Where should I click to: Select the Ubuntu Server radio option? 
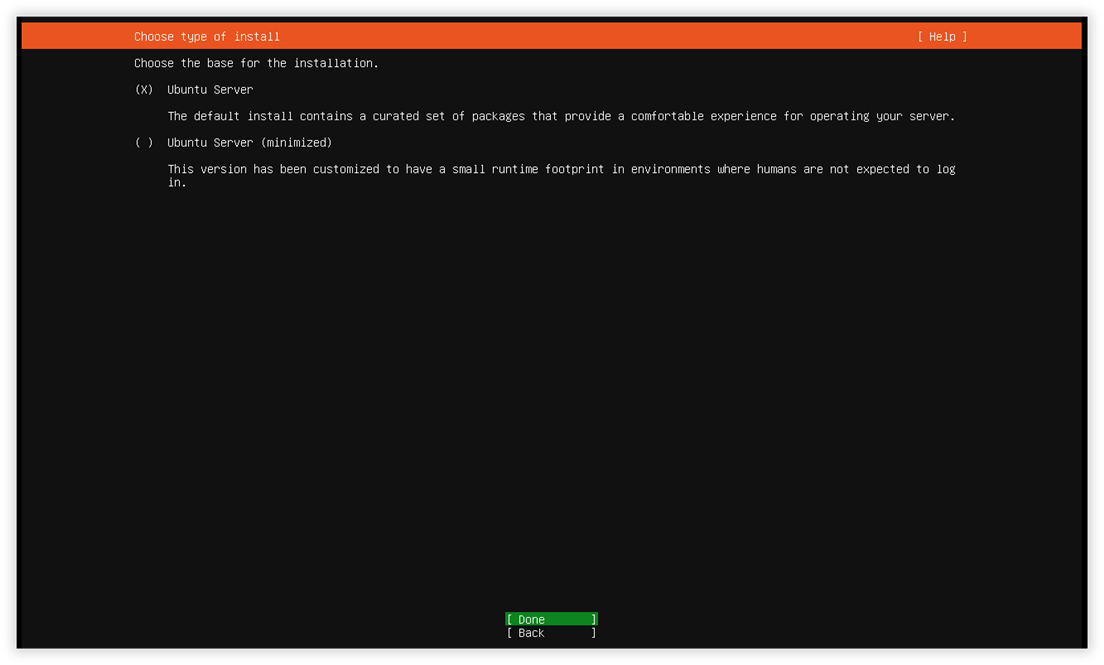[144, 89]
